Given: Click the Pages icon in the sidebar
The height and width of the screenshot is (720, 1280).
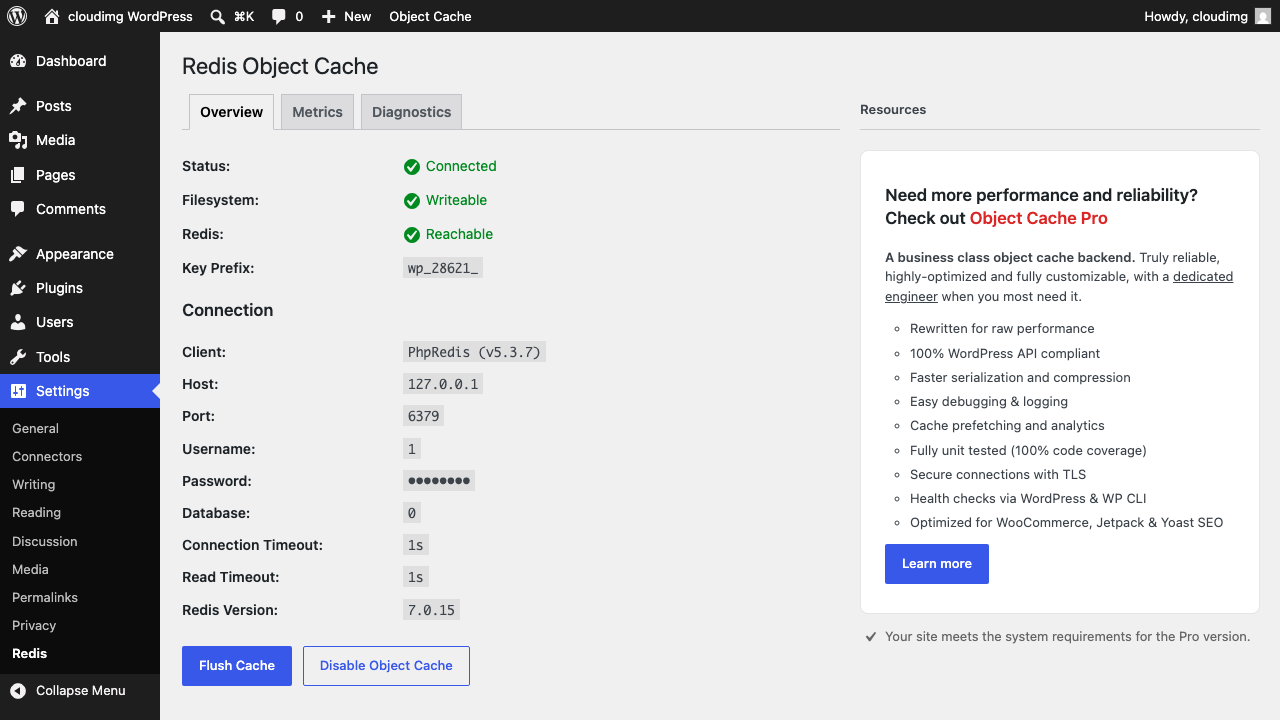Looking at the screenshot, I should click(x=18, y=175).
